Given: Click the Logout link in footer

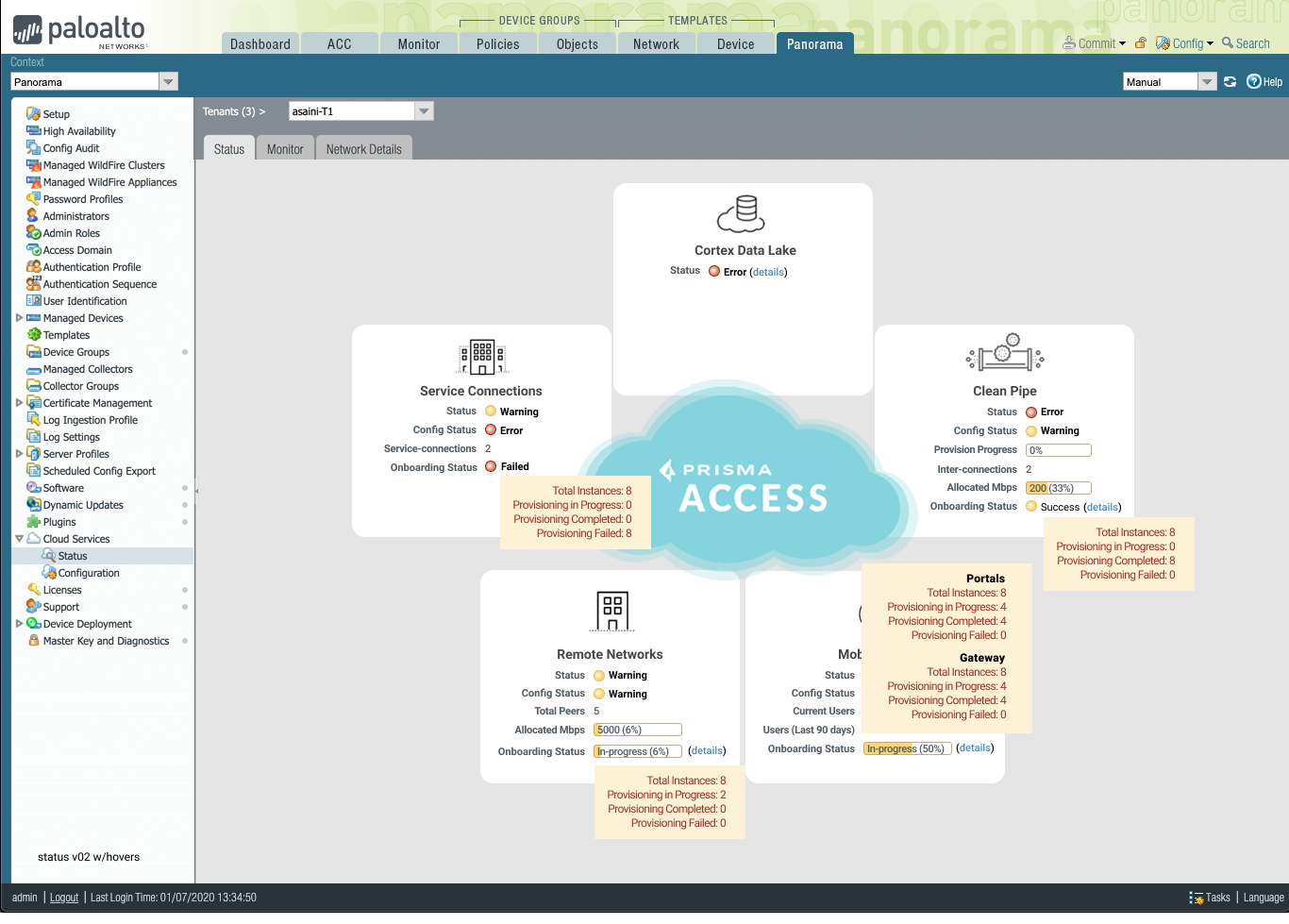Looking at the screenshot, I should point(64,898).
